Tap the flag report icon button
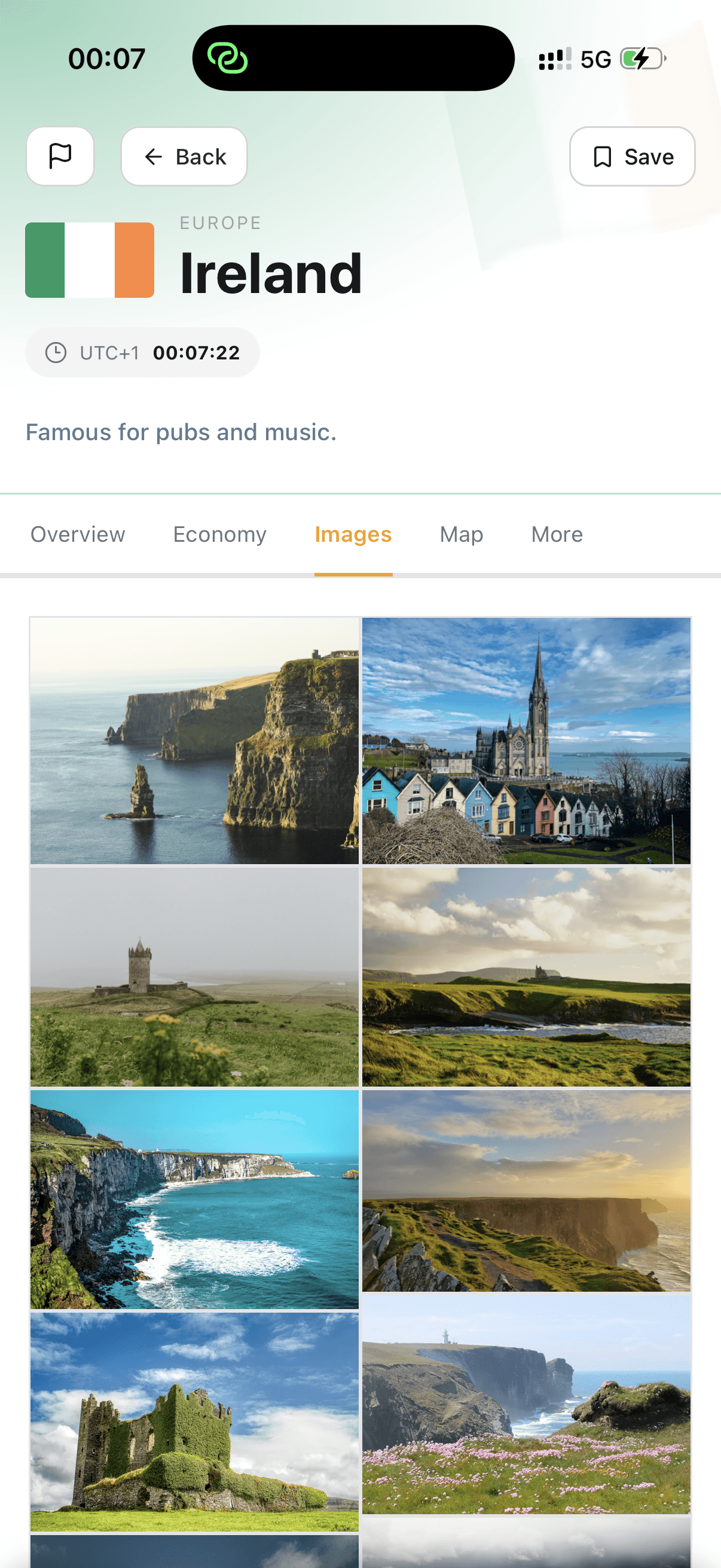The height and width of the screenshot is (1568, 721). [x=60, y=157]
